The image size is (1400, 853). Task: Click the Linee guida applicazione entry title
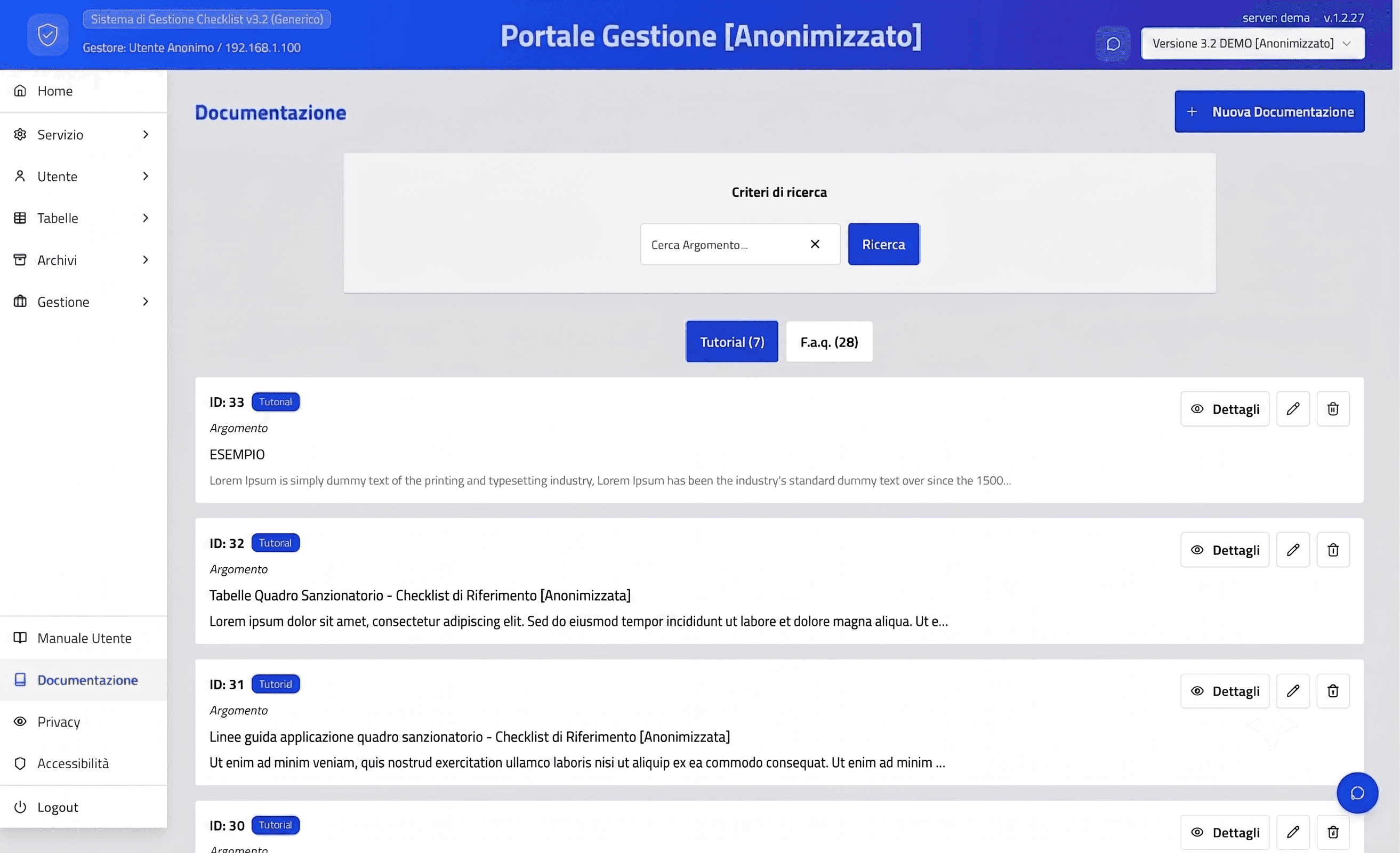(x=469, y=736)
